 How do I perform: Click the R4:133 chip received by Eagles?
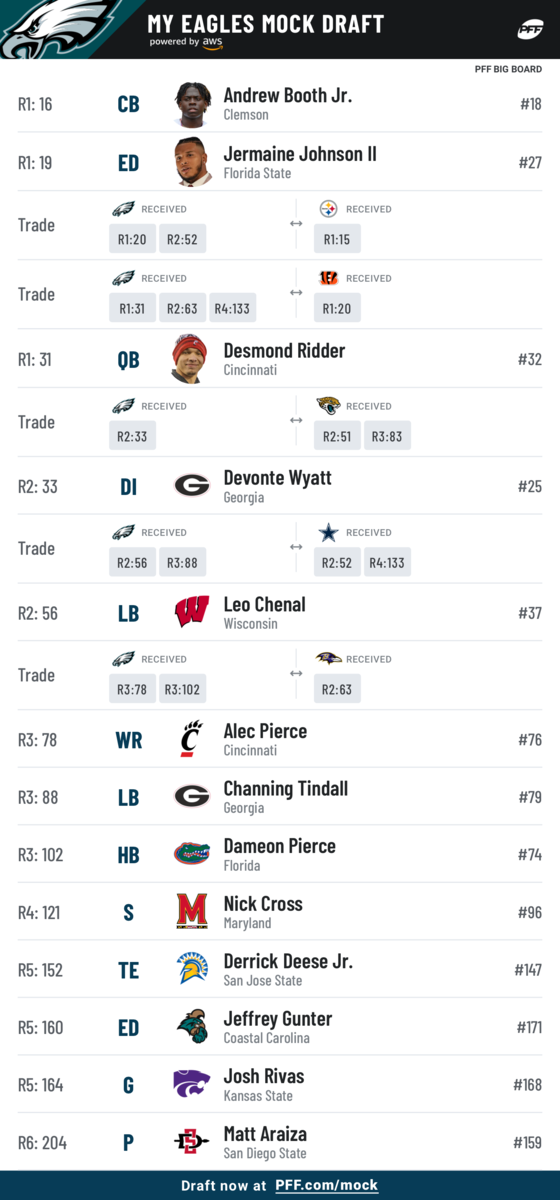[232, 308]
